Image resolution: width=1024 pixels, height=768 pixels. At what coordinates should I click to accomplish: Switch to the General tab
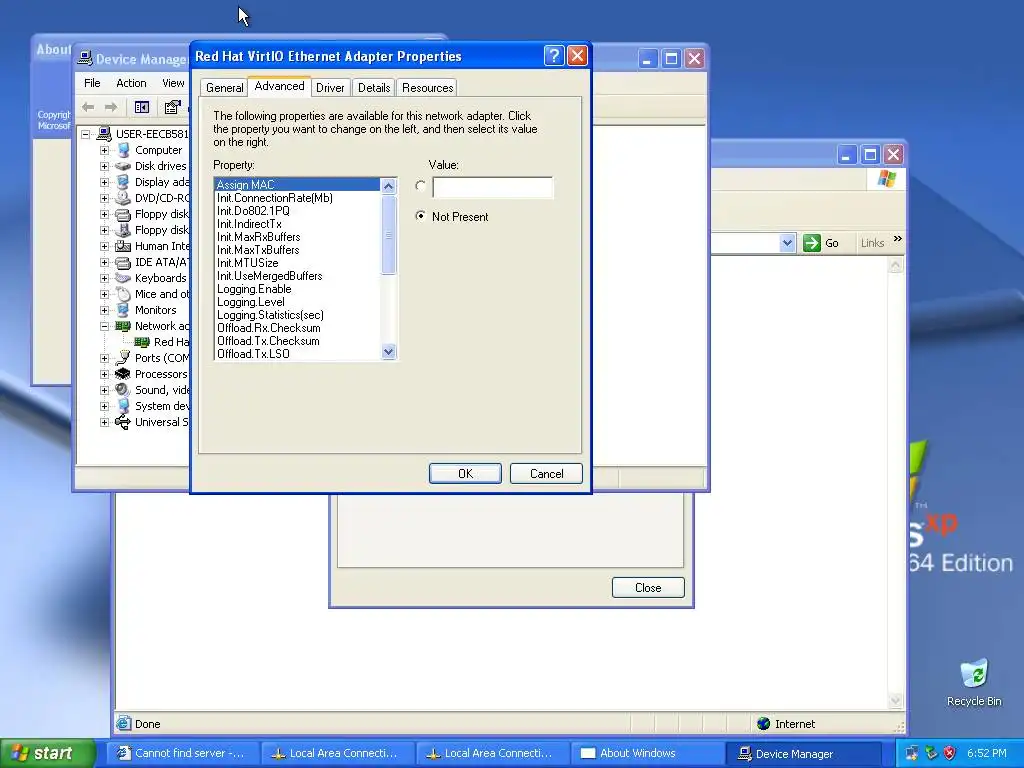[x=224, y=88]
